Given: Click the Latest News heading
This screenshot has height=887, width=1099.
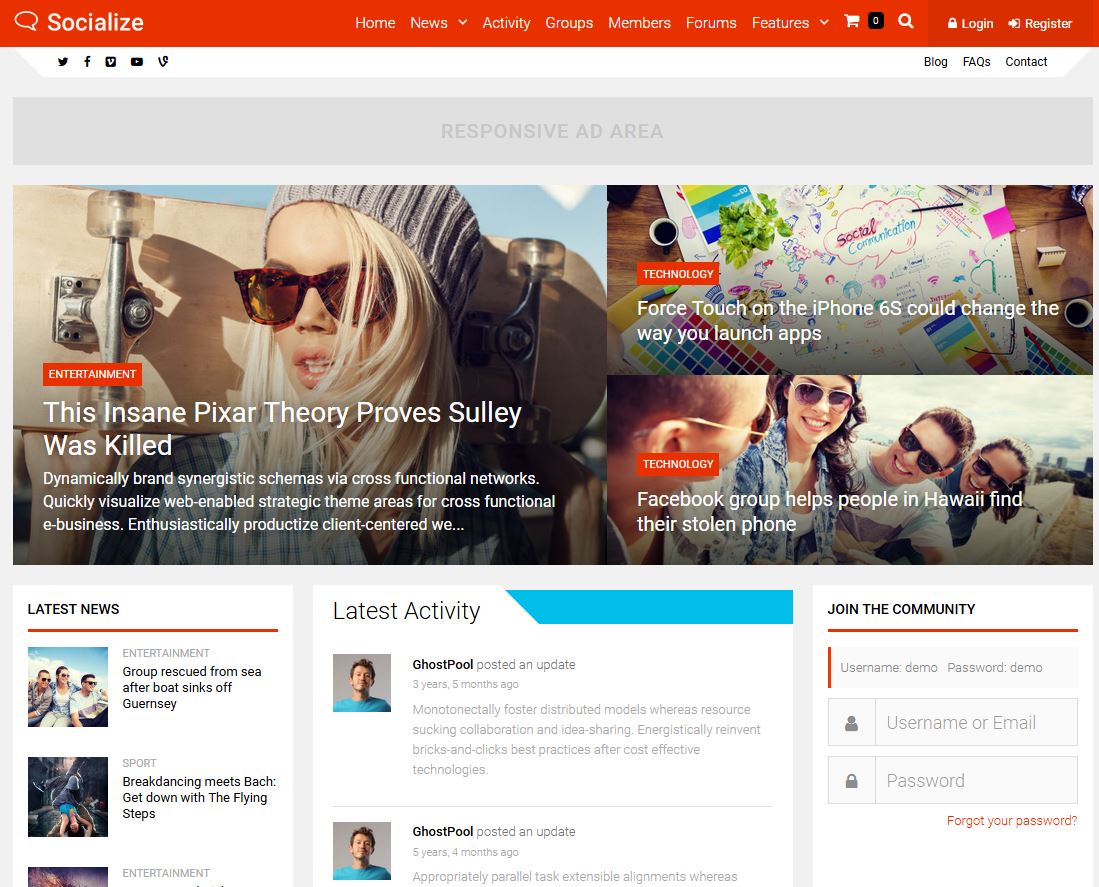Looking at the screenshot, I should click(x=74, y=609).
